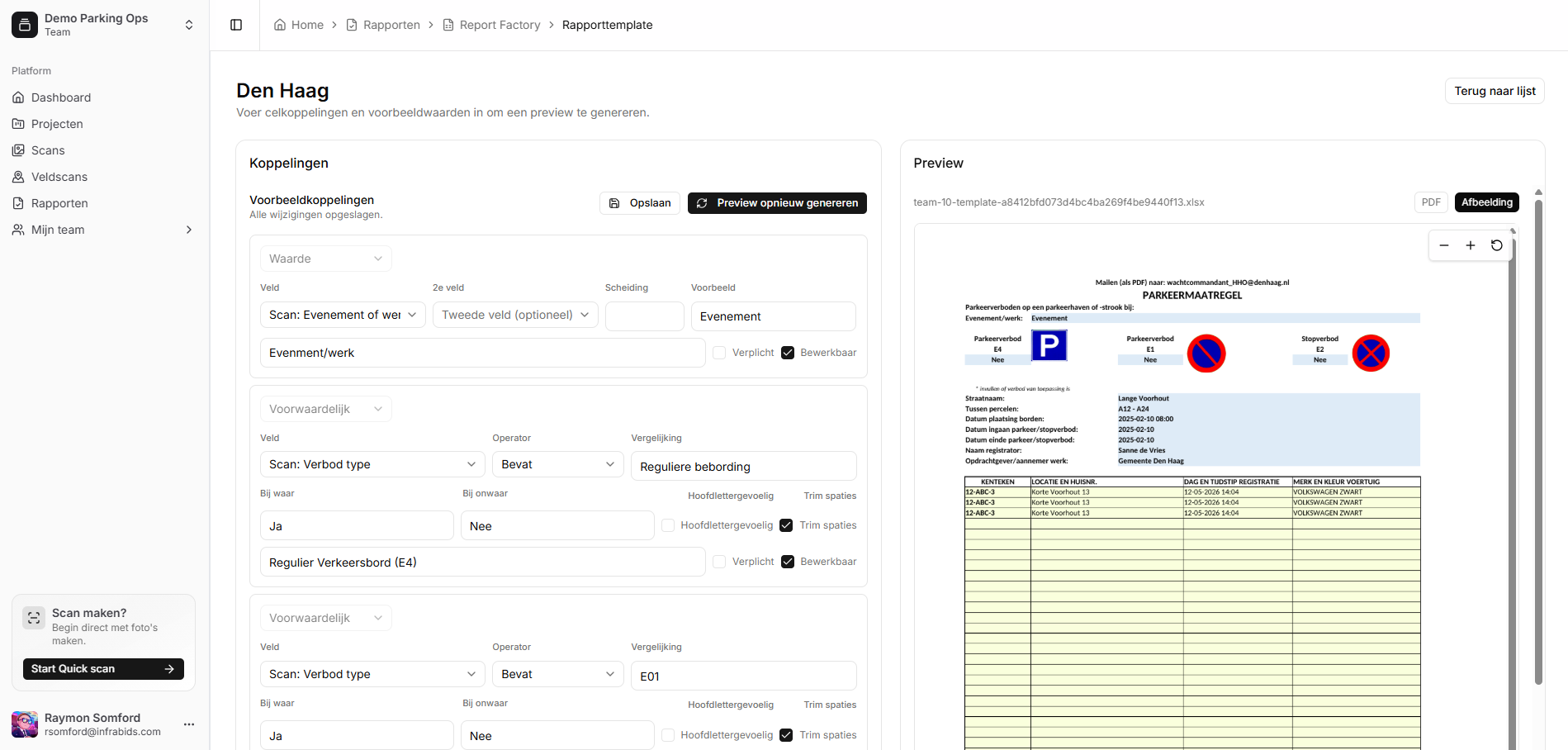This screenshot has height=750, width=1568.
Task: Click the empty Scheiding input field
Action: (x=645, y=316)
